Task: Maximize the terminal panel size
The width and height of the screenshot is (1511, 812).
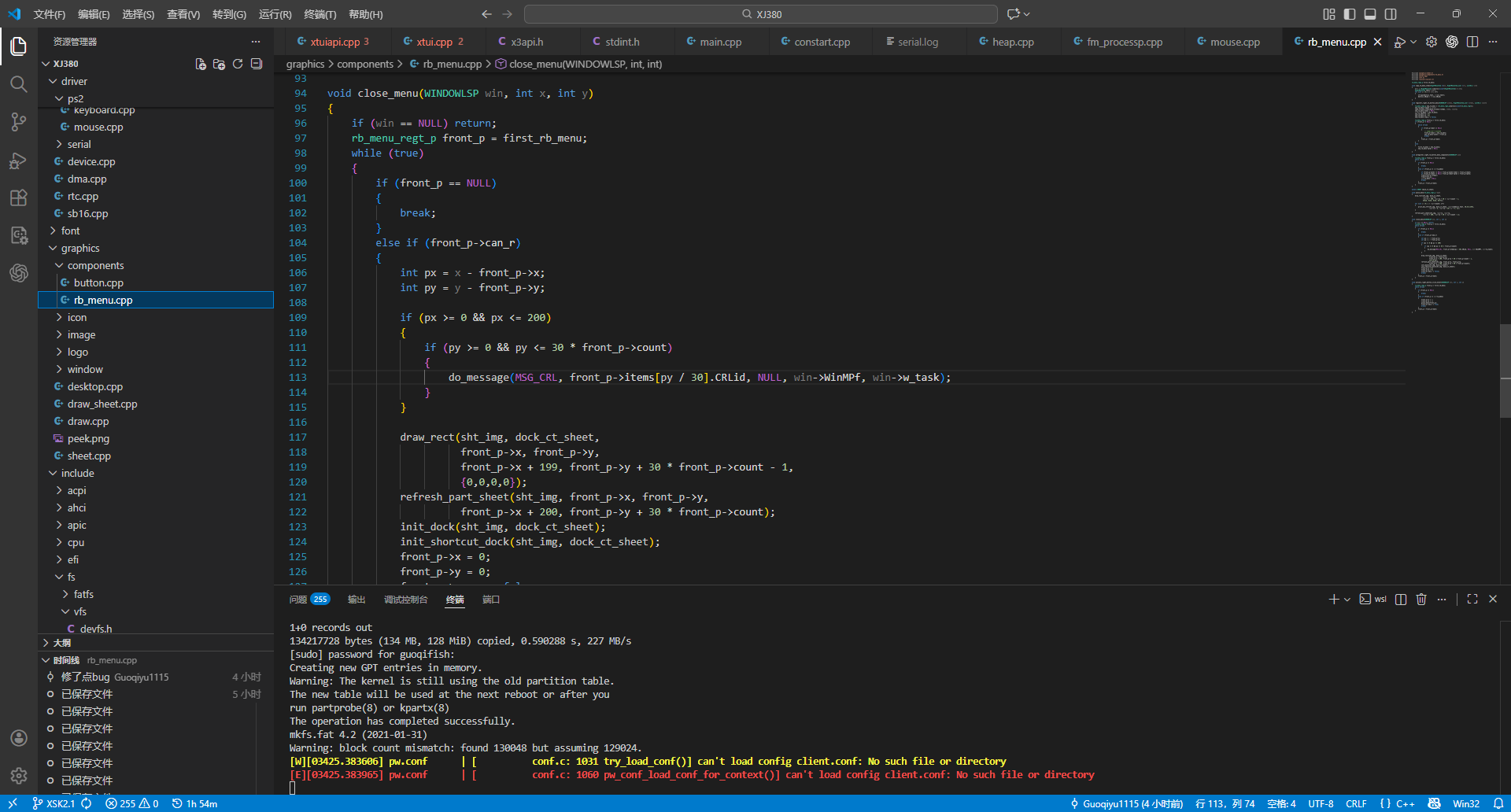Action: (1472, 600)
